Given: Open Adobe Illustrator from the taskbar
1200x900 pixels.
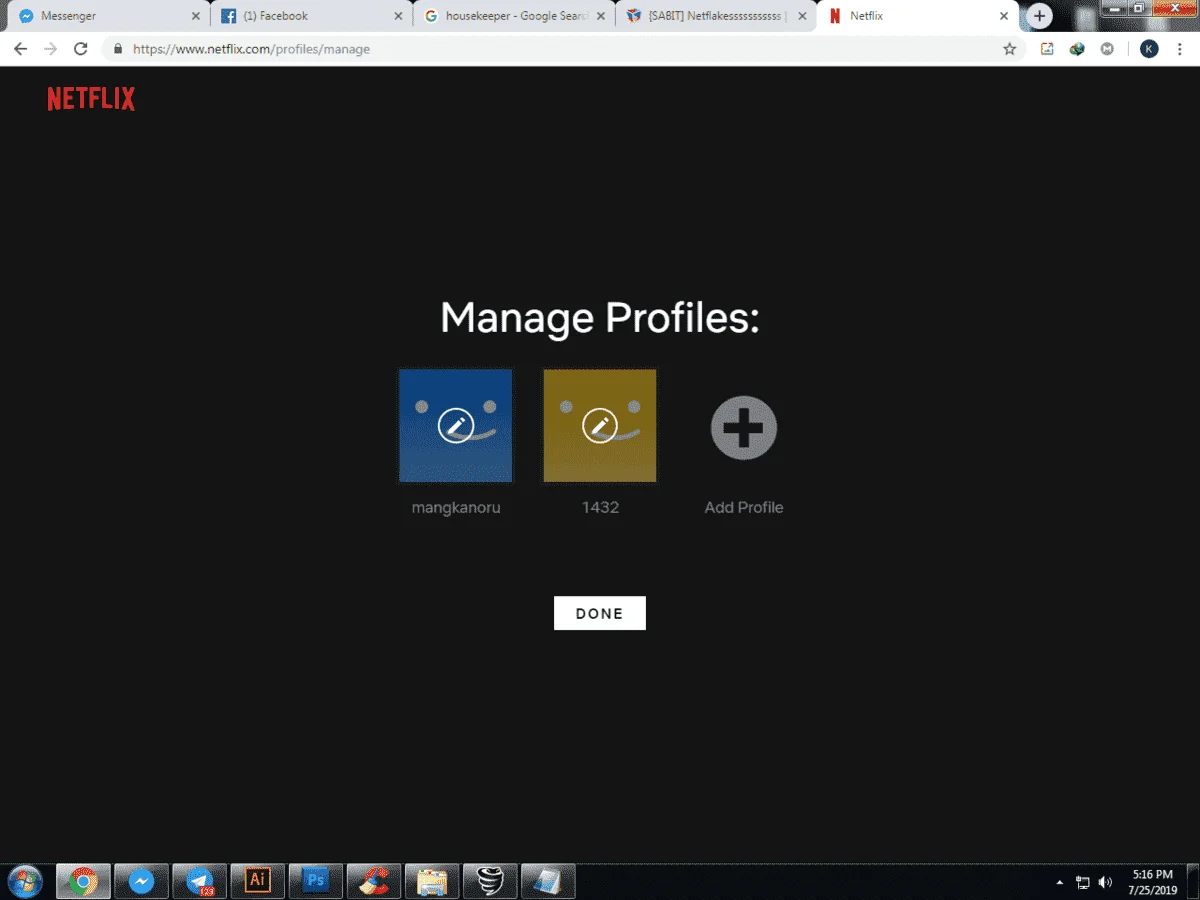Looking at the screenshot, I should 257,881.
